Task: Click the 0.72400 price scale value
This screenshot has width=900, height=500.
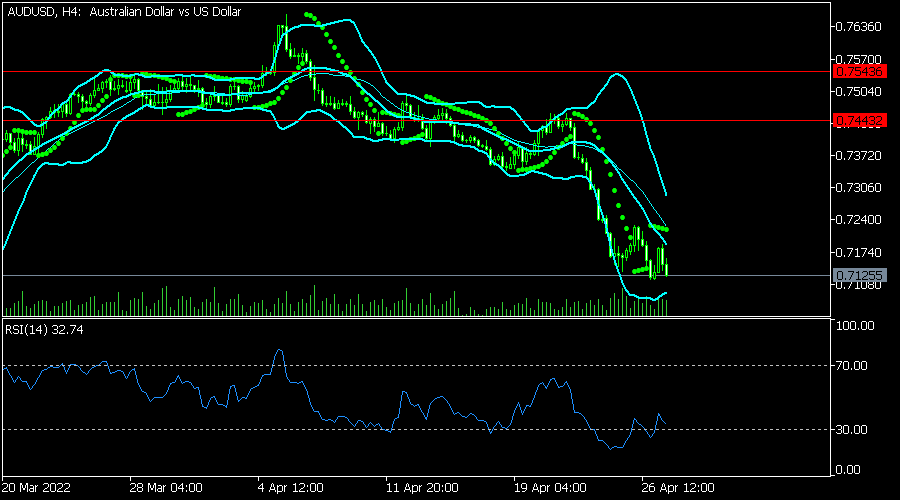Action: 858,220
